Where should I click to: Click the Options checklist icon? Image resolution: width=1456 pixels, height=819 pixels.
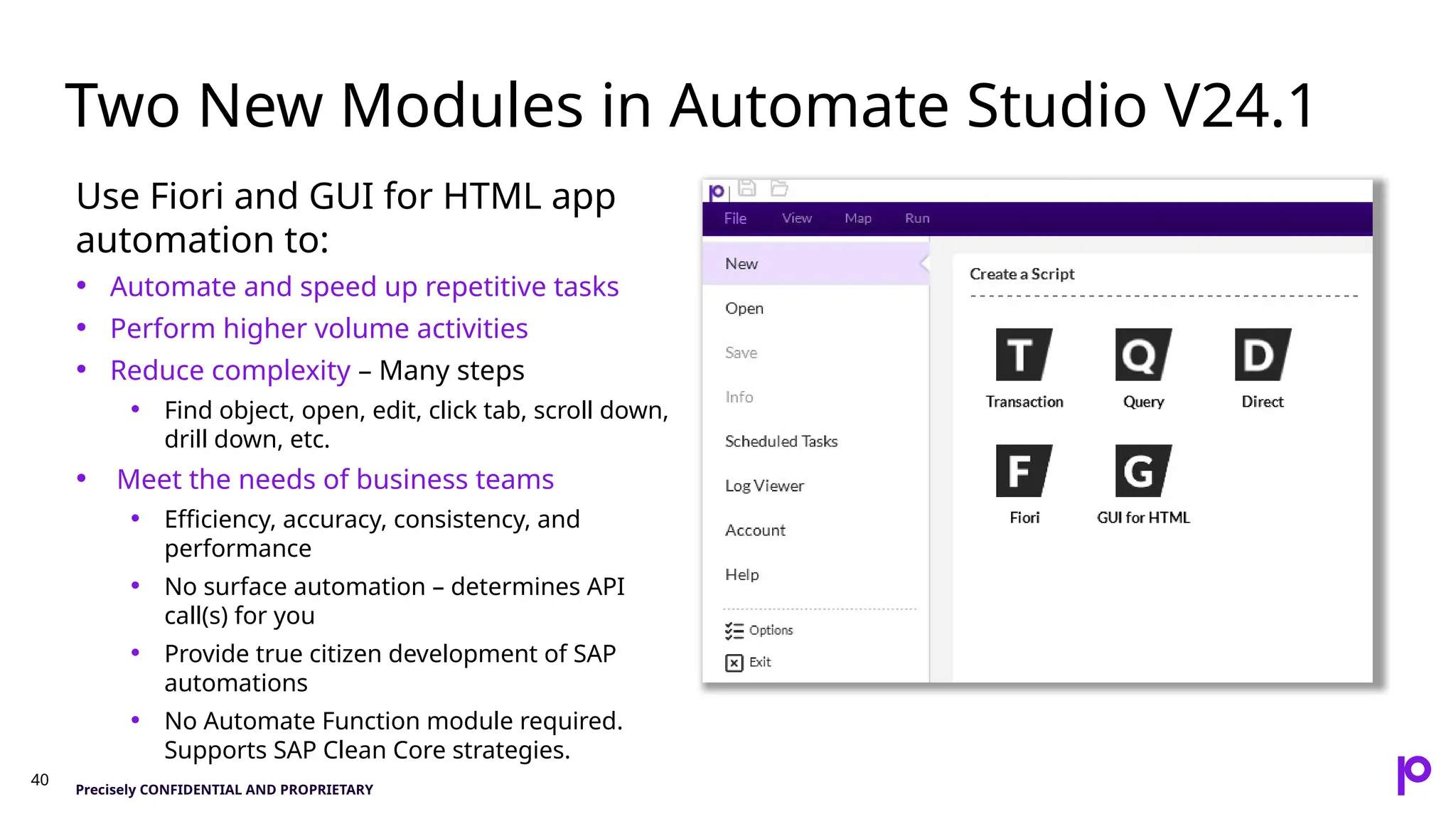pyautogui.click(x=734, y=631)
